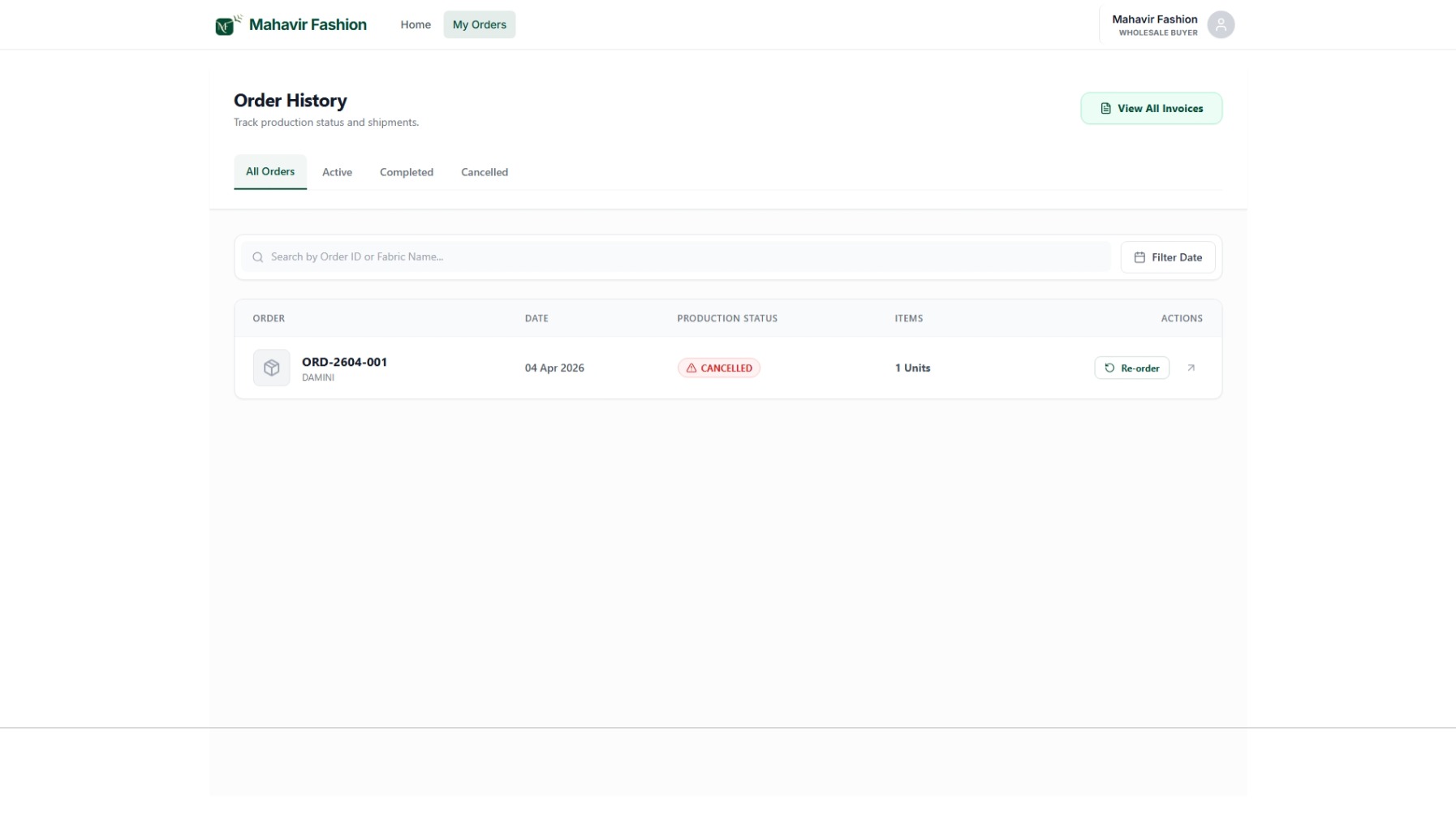Image resolution: width=1456 pixels, height=814 pixels.
Task: Open the user profile avatar
Action: 1220,25
